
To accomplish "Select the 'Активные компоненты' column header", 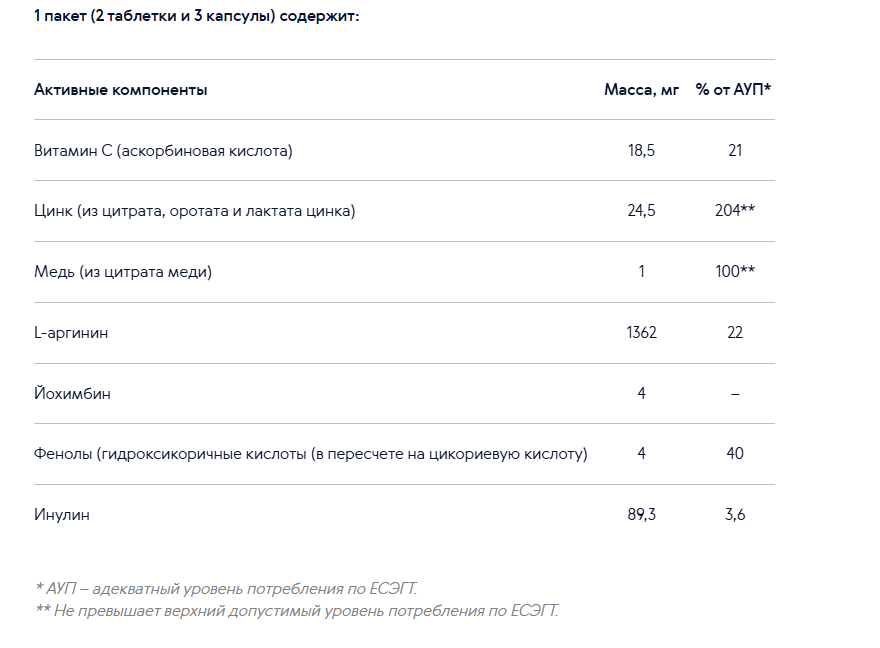I will point(121,90).
